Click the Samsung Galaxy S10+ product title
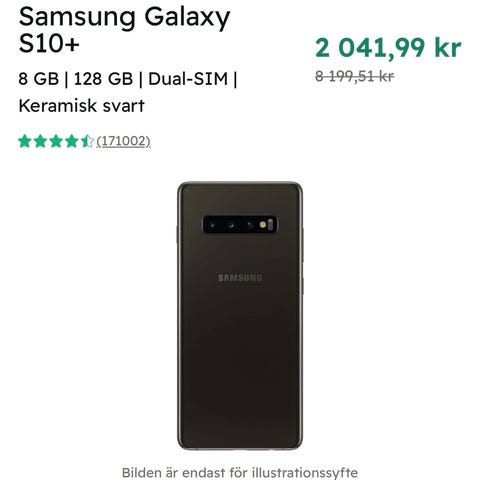The height and width of the screenshot is (480, 480). click(124, 30)
